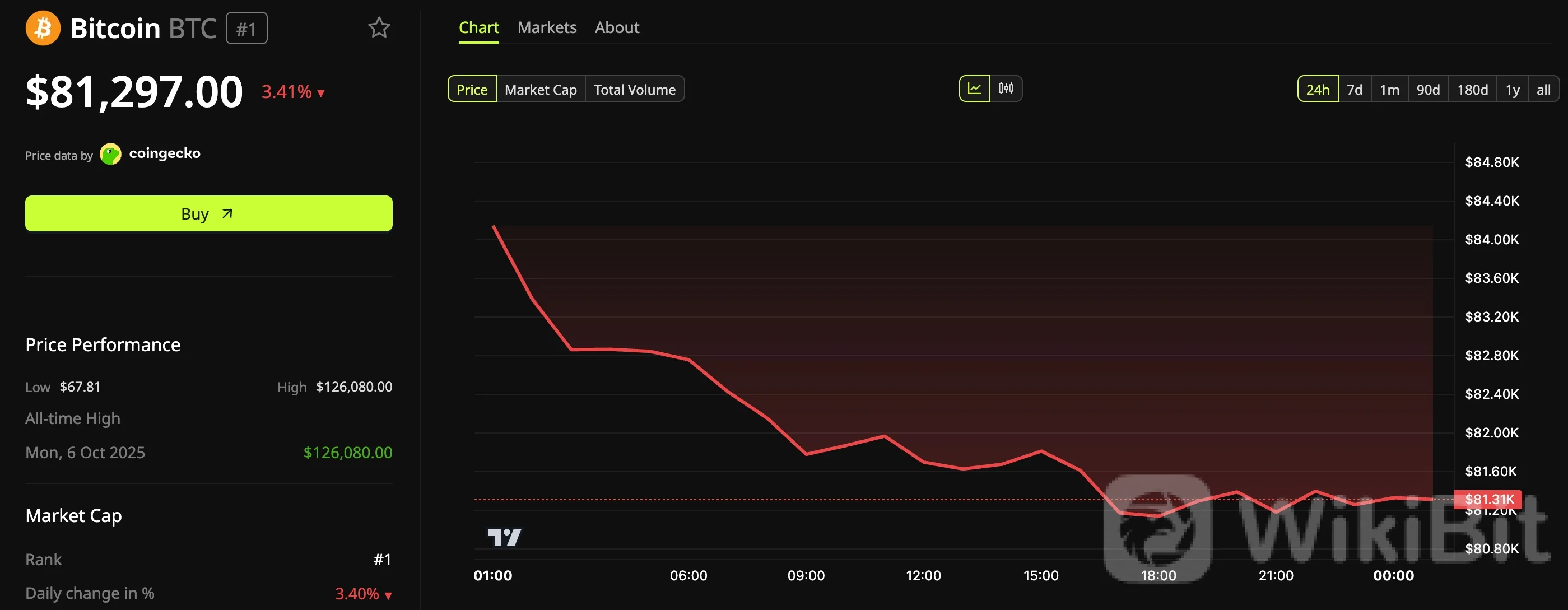Click the Market Cap heading
The image size is (1568, 610).
click(x=73, y=516)
